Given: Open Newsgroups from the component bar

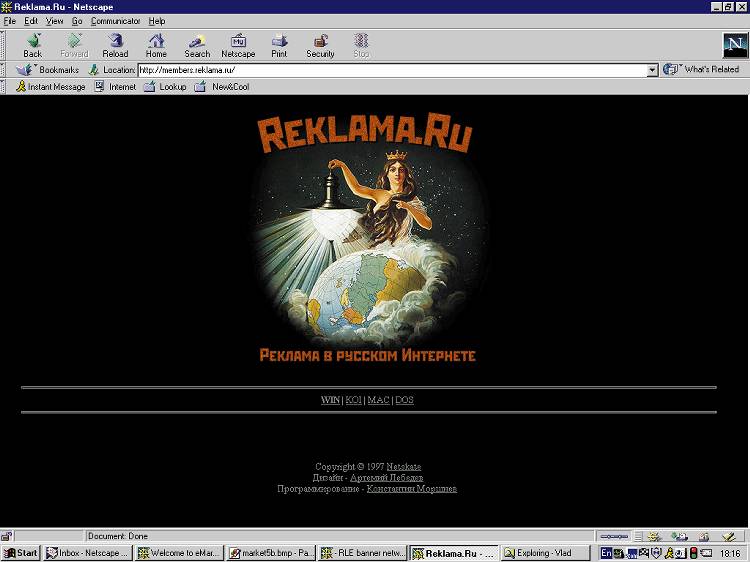Looking at the screenshot, I should 704,536.
